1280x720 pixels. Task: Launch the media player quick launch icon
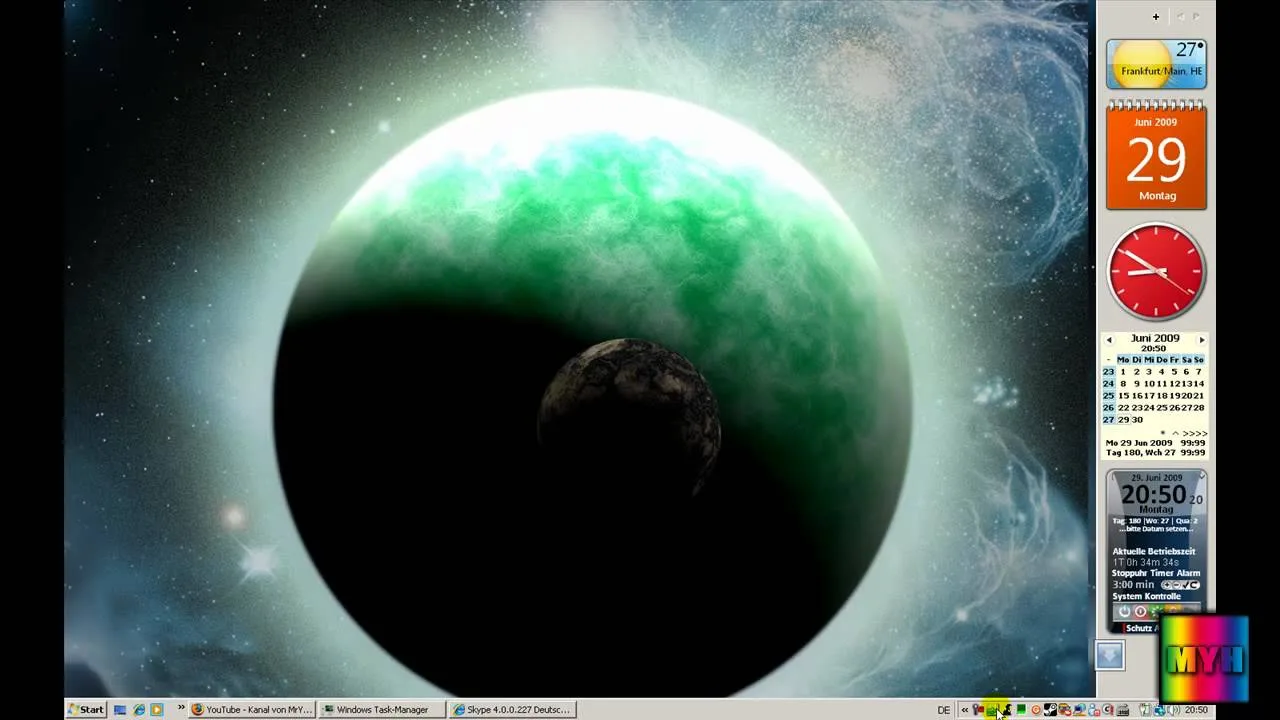pyautogui.click(x=156, y=710)
